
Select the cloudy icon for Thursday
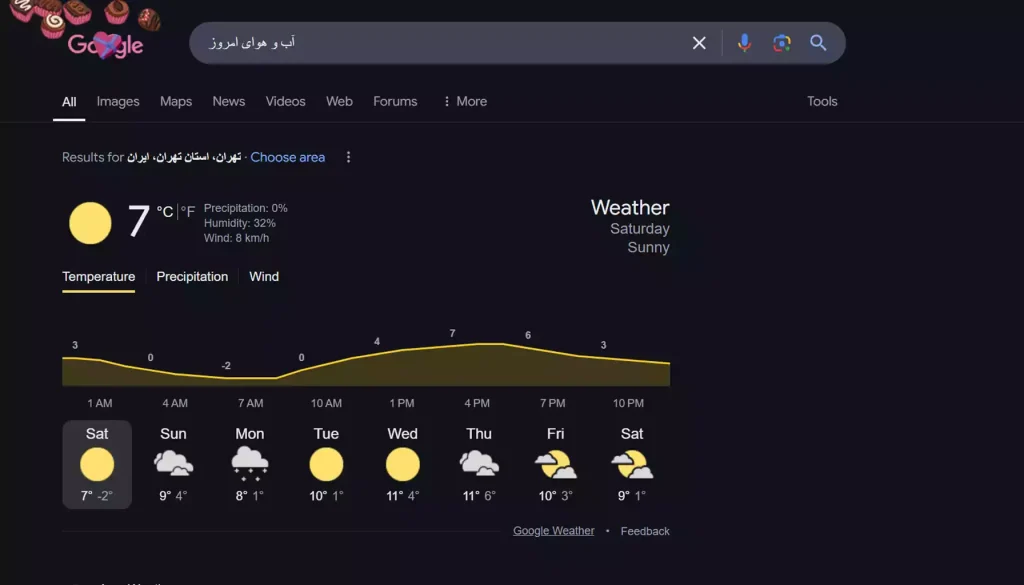[x=479, y=463]
